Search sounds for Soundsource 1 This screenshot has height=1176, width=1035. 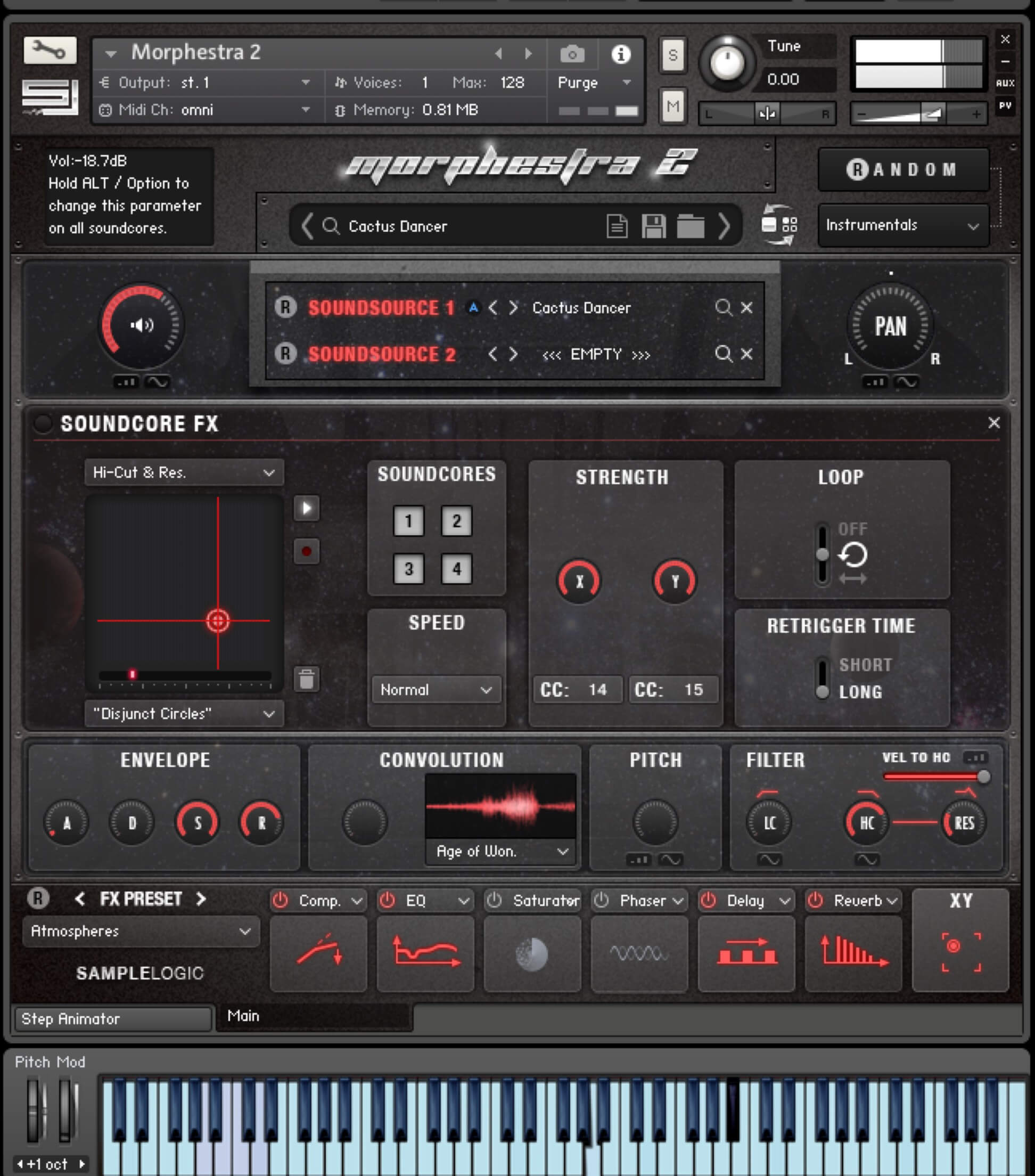724,307
